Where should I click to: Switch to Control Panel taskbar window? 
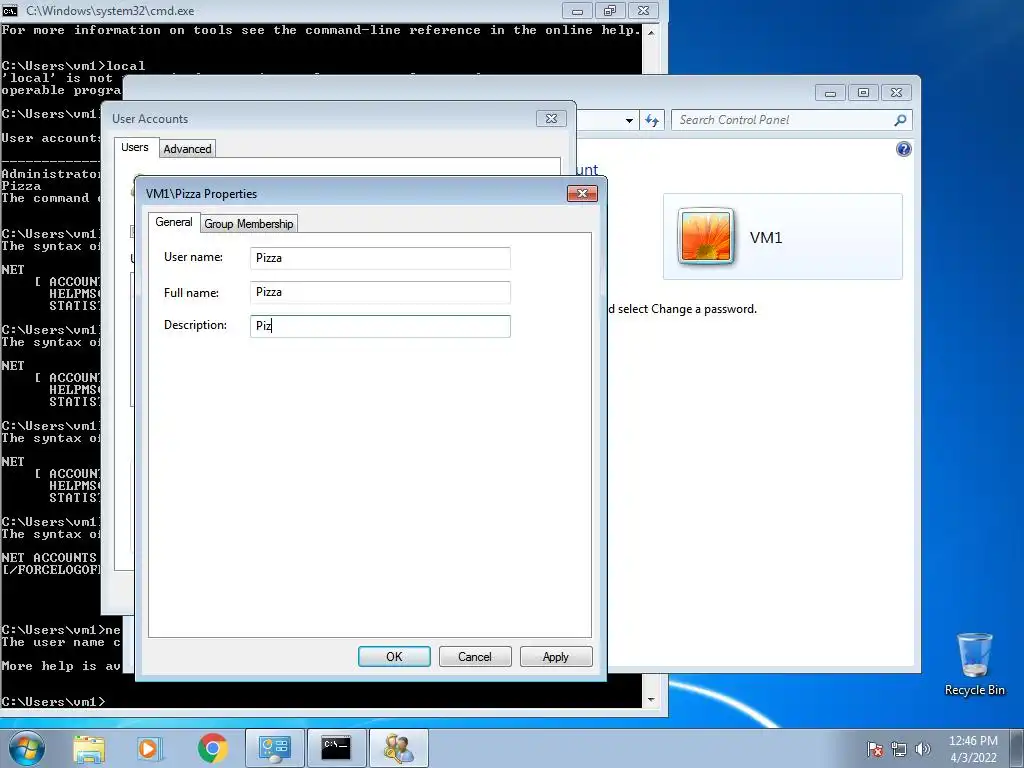[x=274, y=748]
